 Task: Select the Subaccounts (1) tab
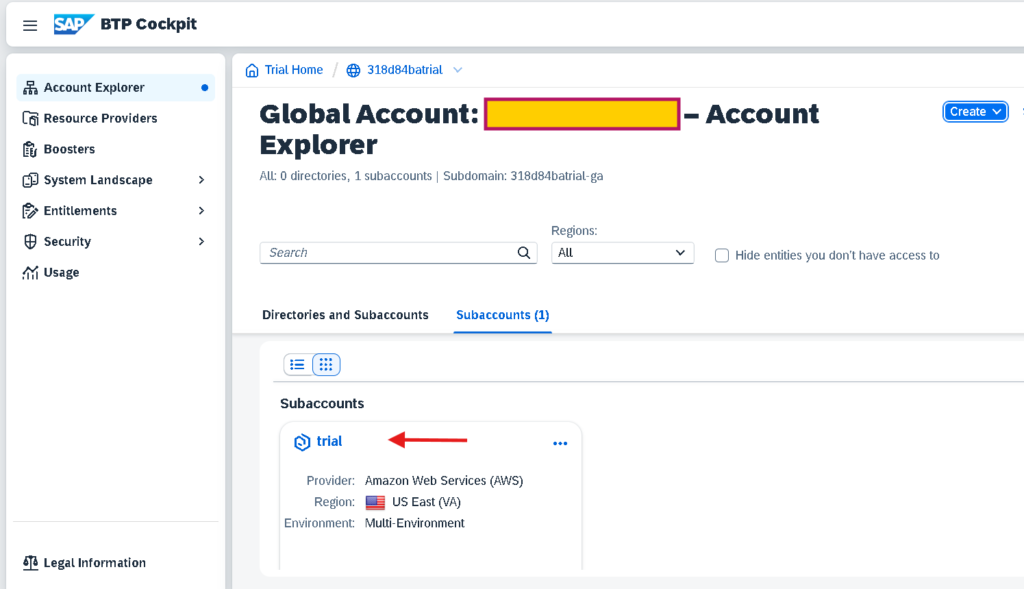pyautogui.click(x=502, y=315)
